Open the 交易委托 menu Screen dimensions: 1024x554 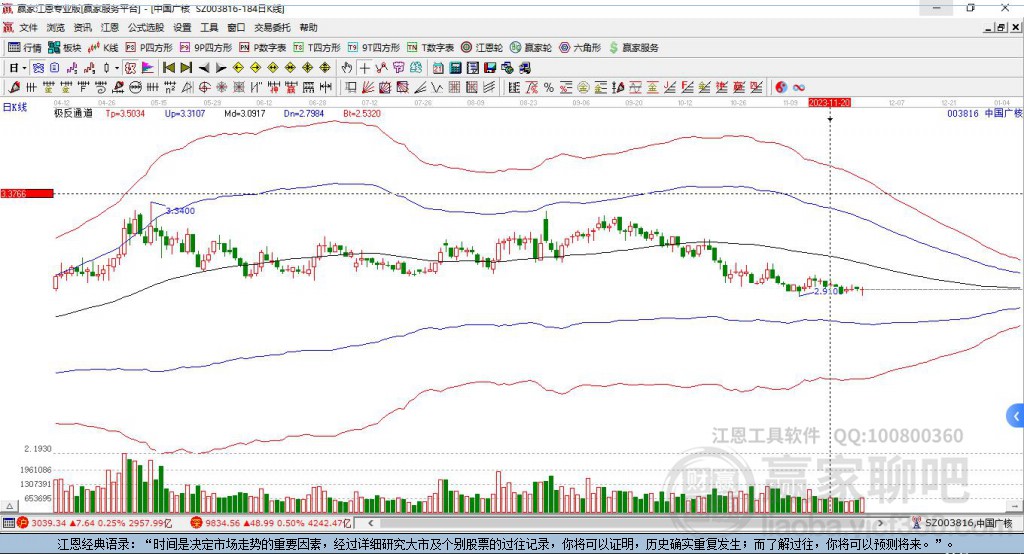pos(272,27)
